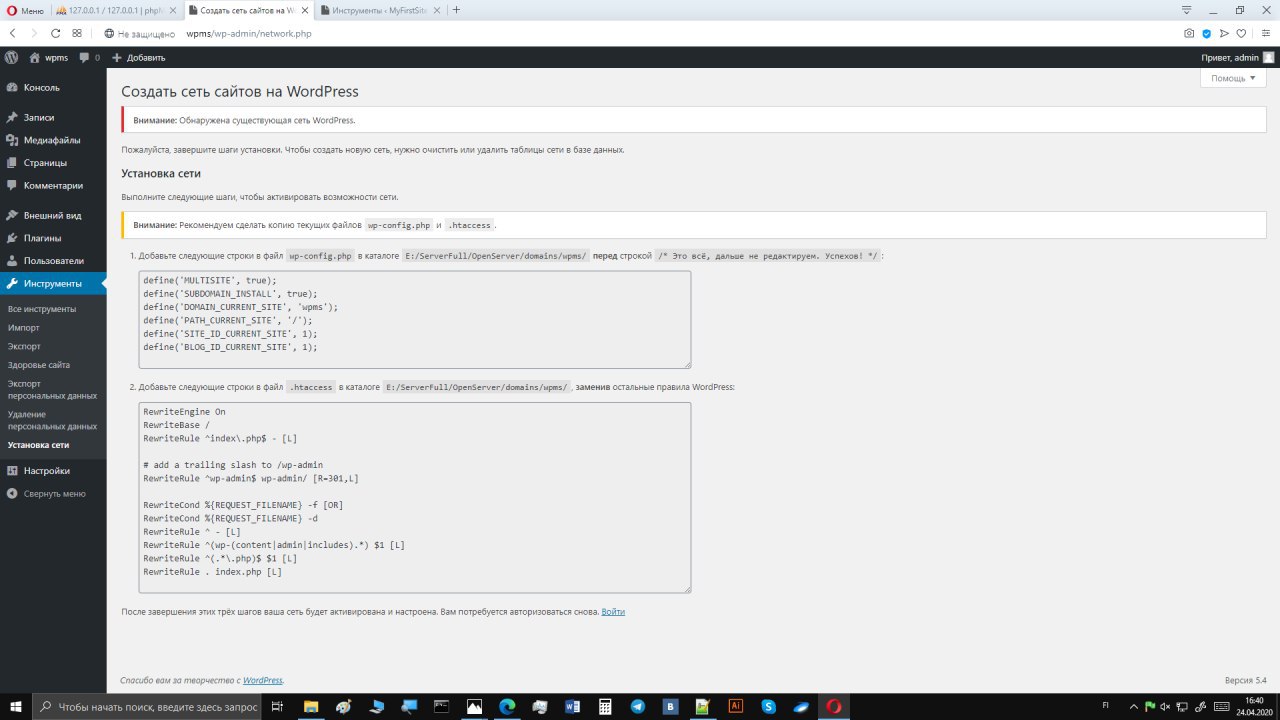Open Opera easy setup sliders icon
The image size is (1280, 720).
[1266, 33]
